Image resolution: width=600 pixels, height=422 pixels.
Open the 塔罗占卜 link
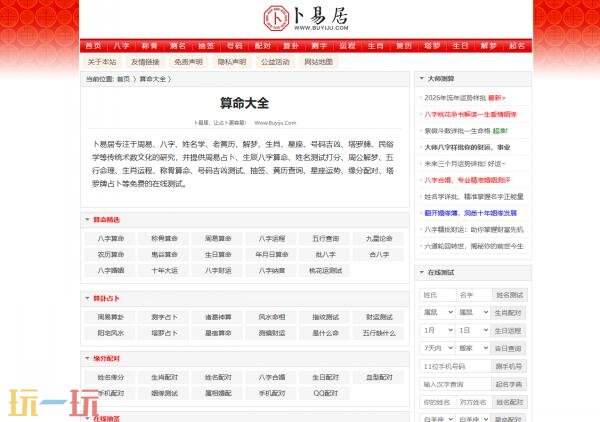point(164,333)
